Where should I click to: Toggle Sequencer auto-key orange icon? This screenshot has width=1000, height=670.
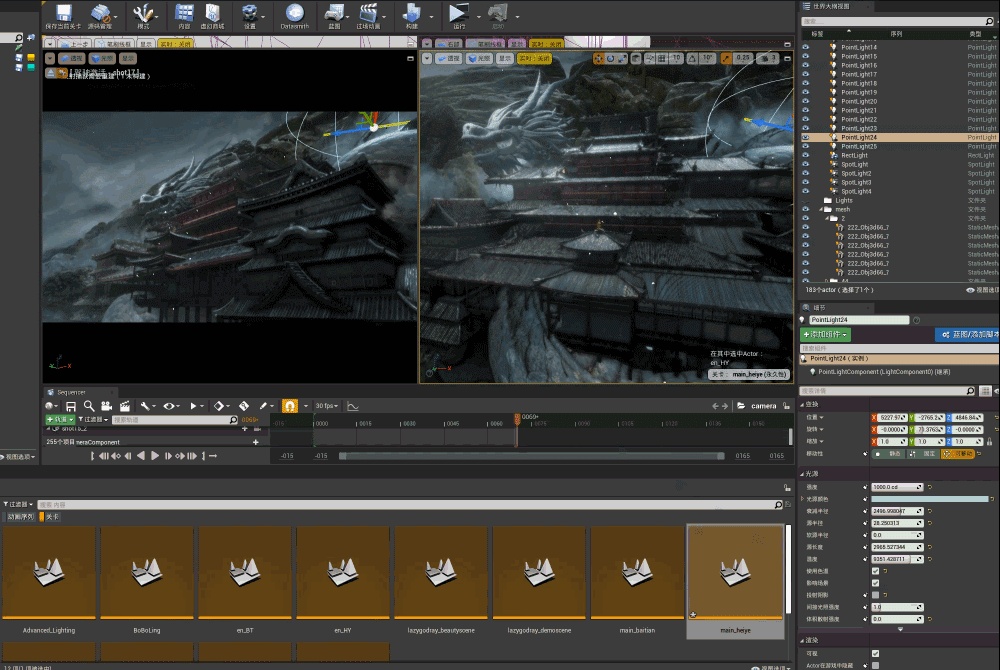[289, 406]
